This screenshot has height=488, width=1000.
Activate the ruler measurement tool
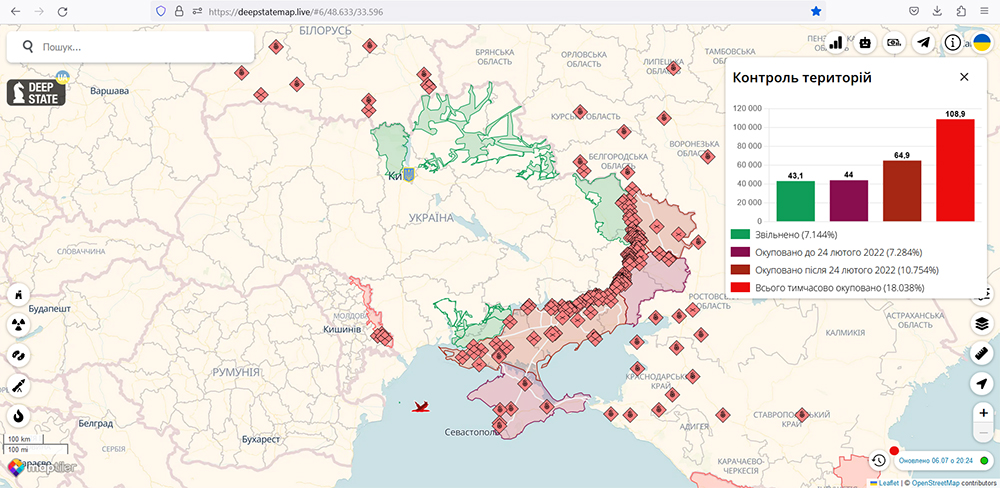[x=982, y=353]
